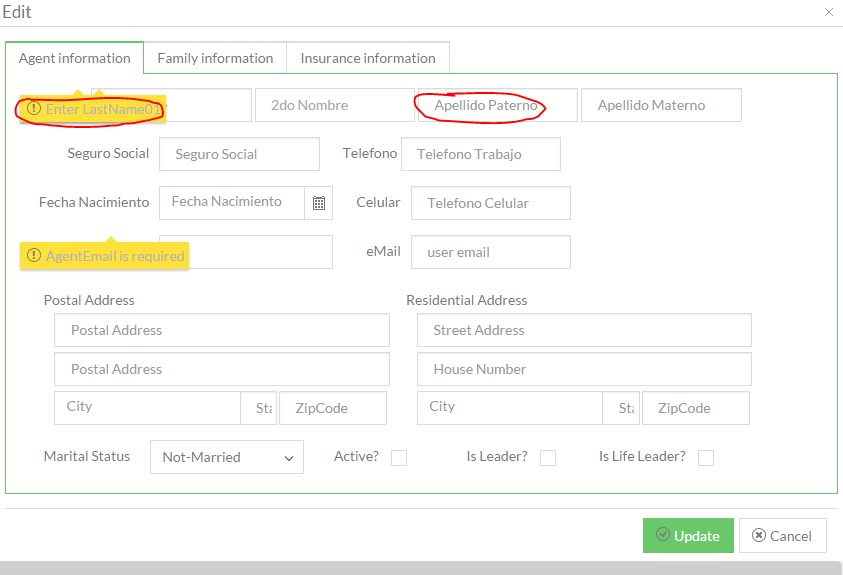Click the Seguro Social input field

[239, 154]
